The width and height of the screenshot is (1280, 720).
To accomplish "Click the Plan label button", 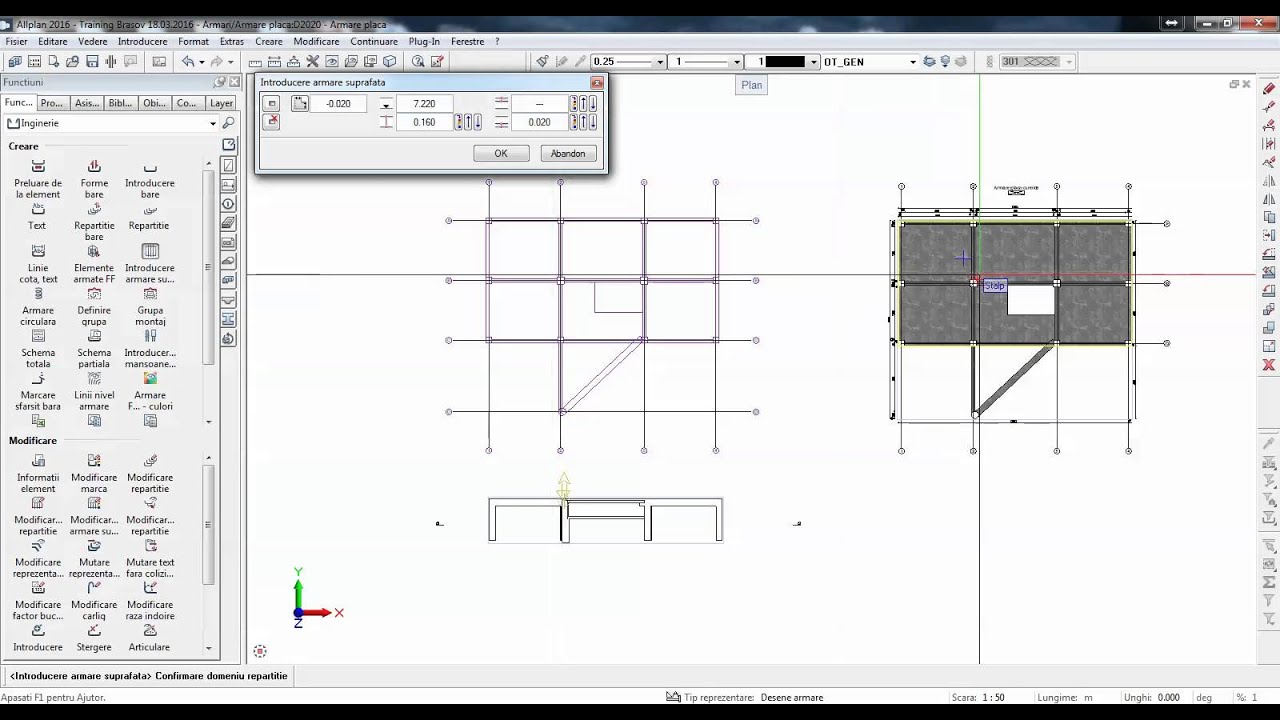I will pos(752,85).
